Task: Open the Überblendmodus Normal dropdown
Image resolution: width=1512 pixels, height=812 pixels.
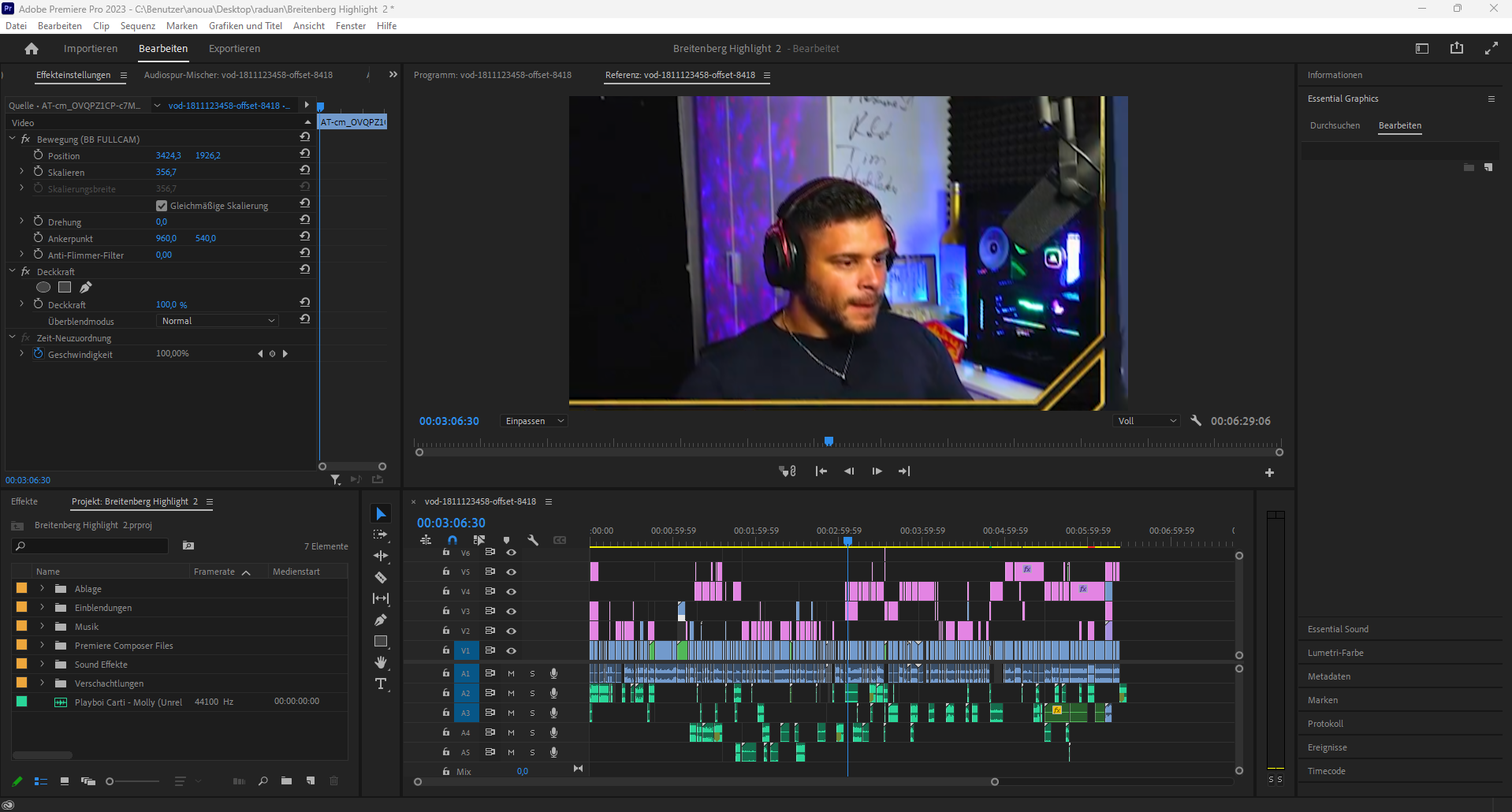Action: click(x=218, y=321)
